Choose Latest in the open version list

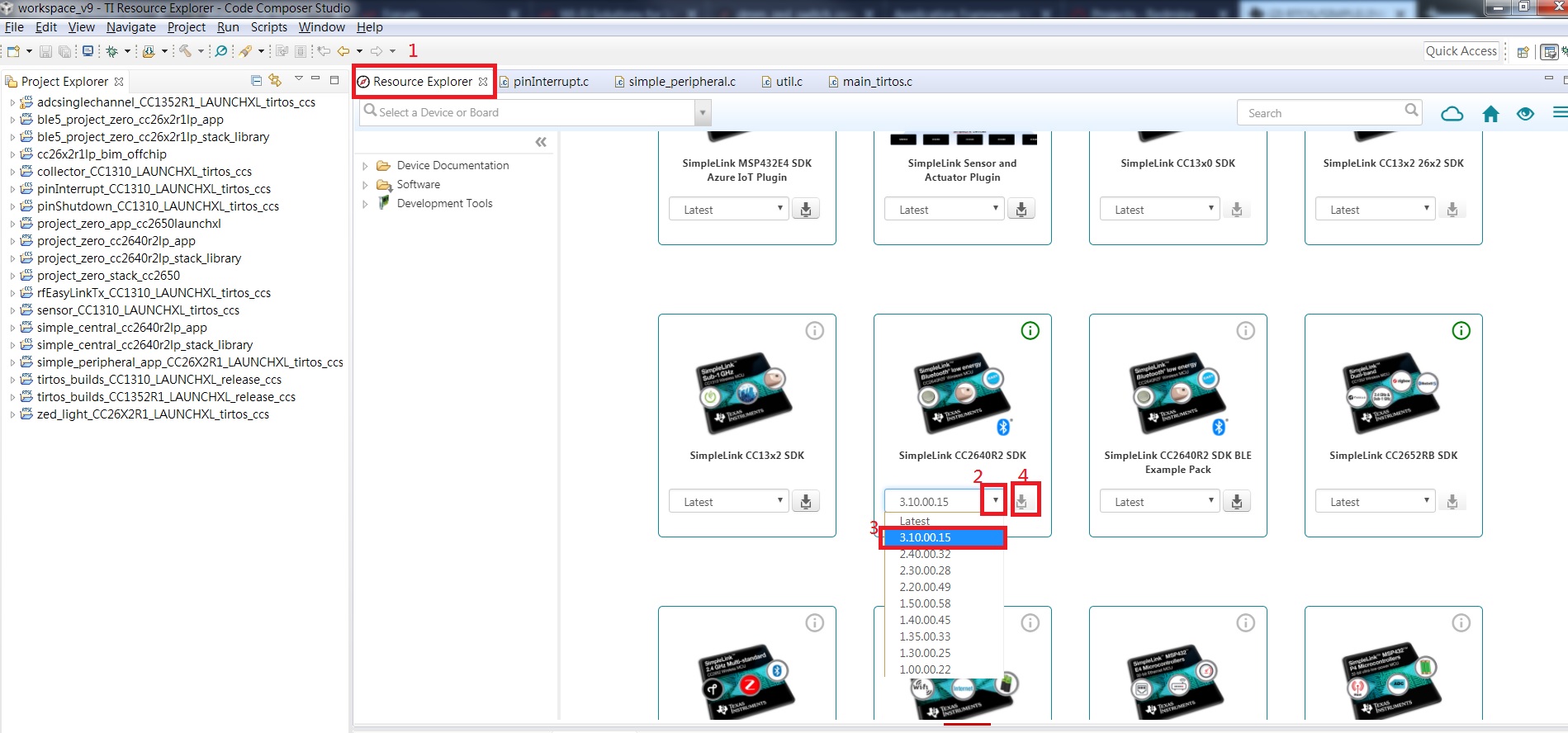click(943, 521)
